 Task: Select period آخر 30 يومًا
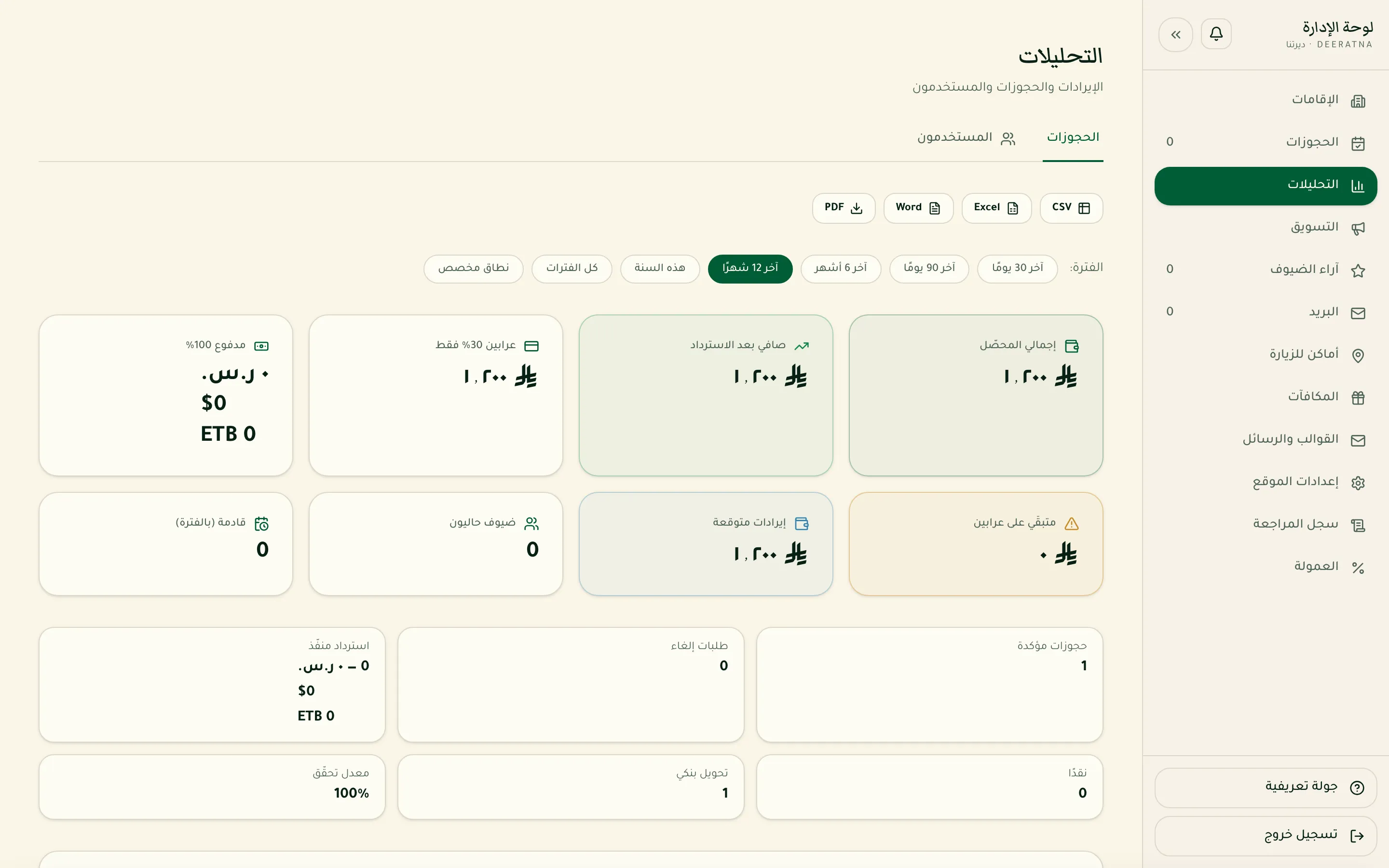[x=1017, y=269]
